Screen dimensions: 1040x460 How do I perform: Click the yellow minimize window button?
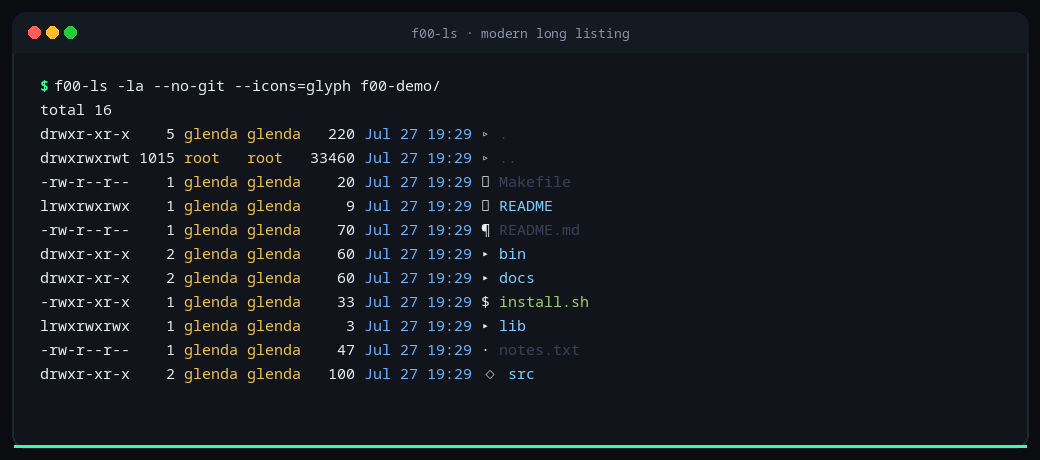[x=52, y=32]
